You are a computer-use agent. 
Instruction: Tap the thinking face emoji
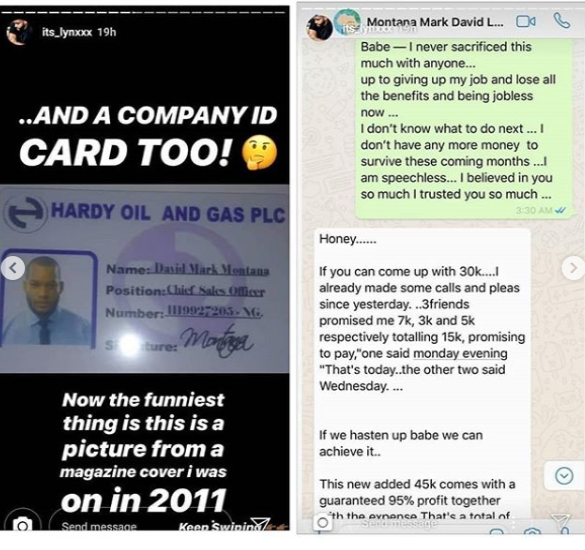[x=259, y=153]
